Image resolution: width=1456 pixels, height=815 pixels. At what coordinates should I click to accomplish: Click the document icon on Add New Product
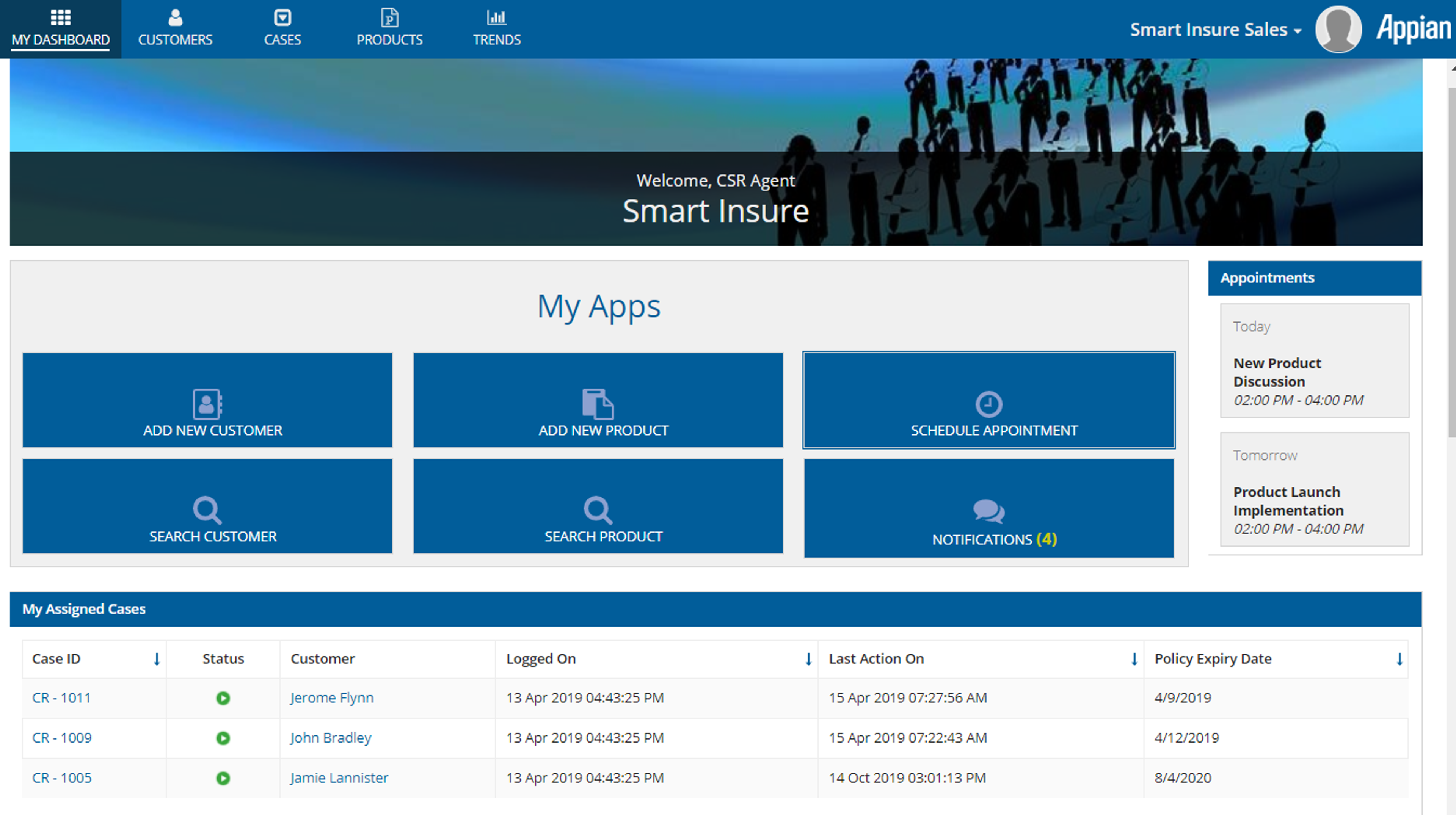pos(598,404)
